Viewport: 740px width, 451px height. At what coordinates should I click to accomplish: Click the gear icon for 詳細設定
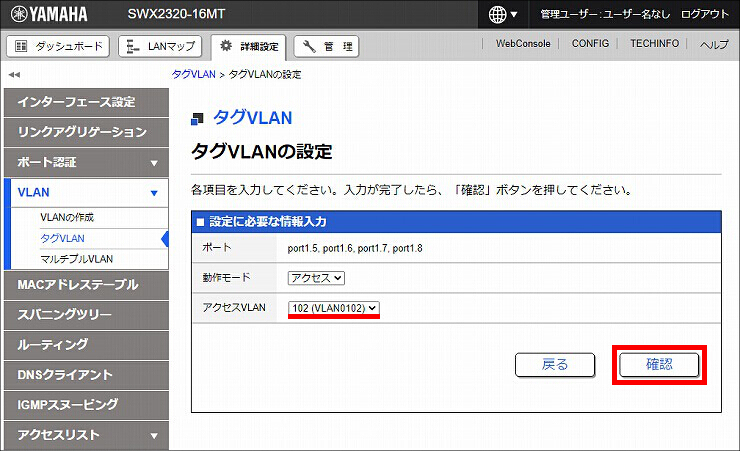pos(226,46)
